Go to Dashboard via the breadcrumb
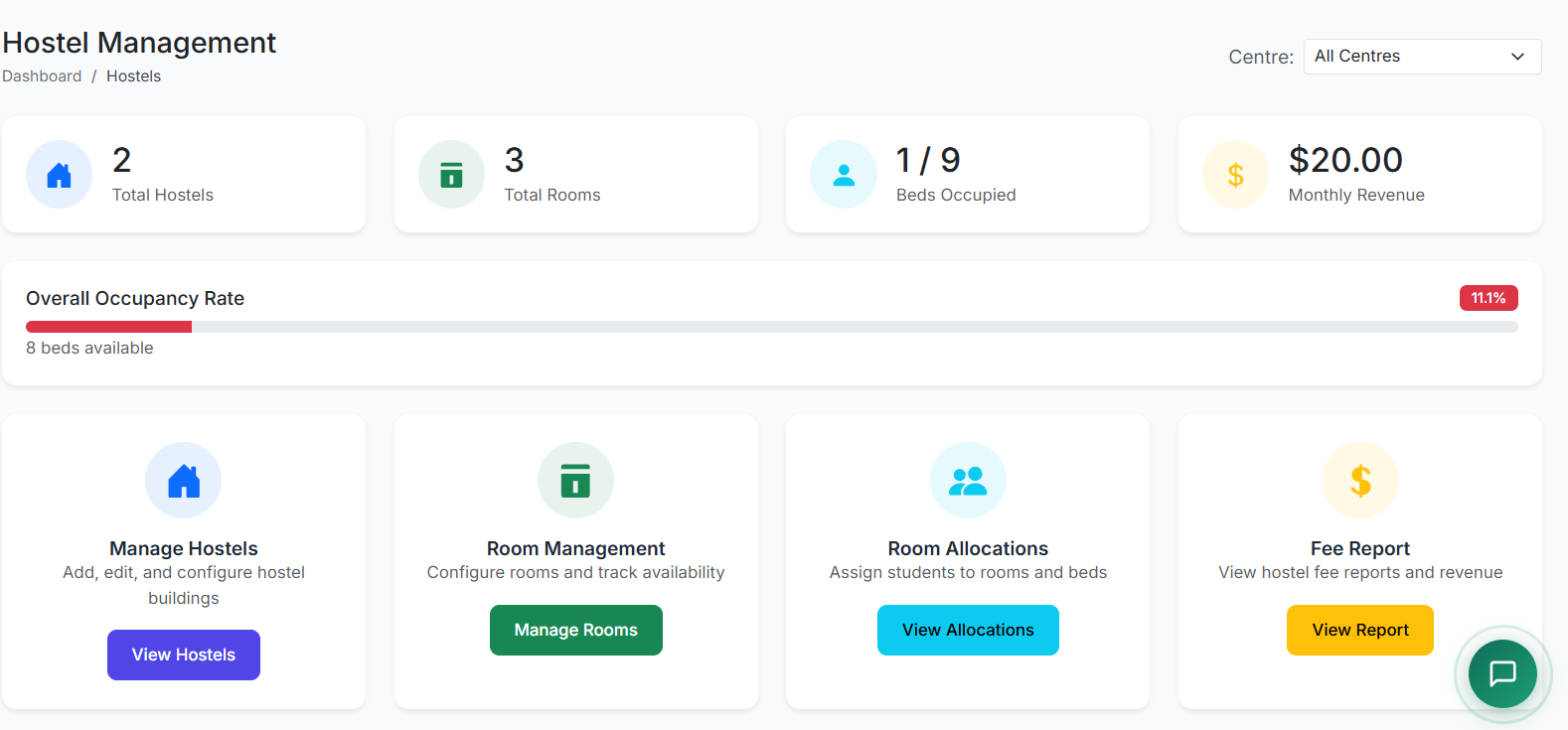The height and width of the screenshot is (730, 1568). tap(42, 76)
